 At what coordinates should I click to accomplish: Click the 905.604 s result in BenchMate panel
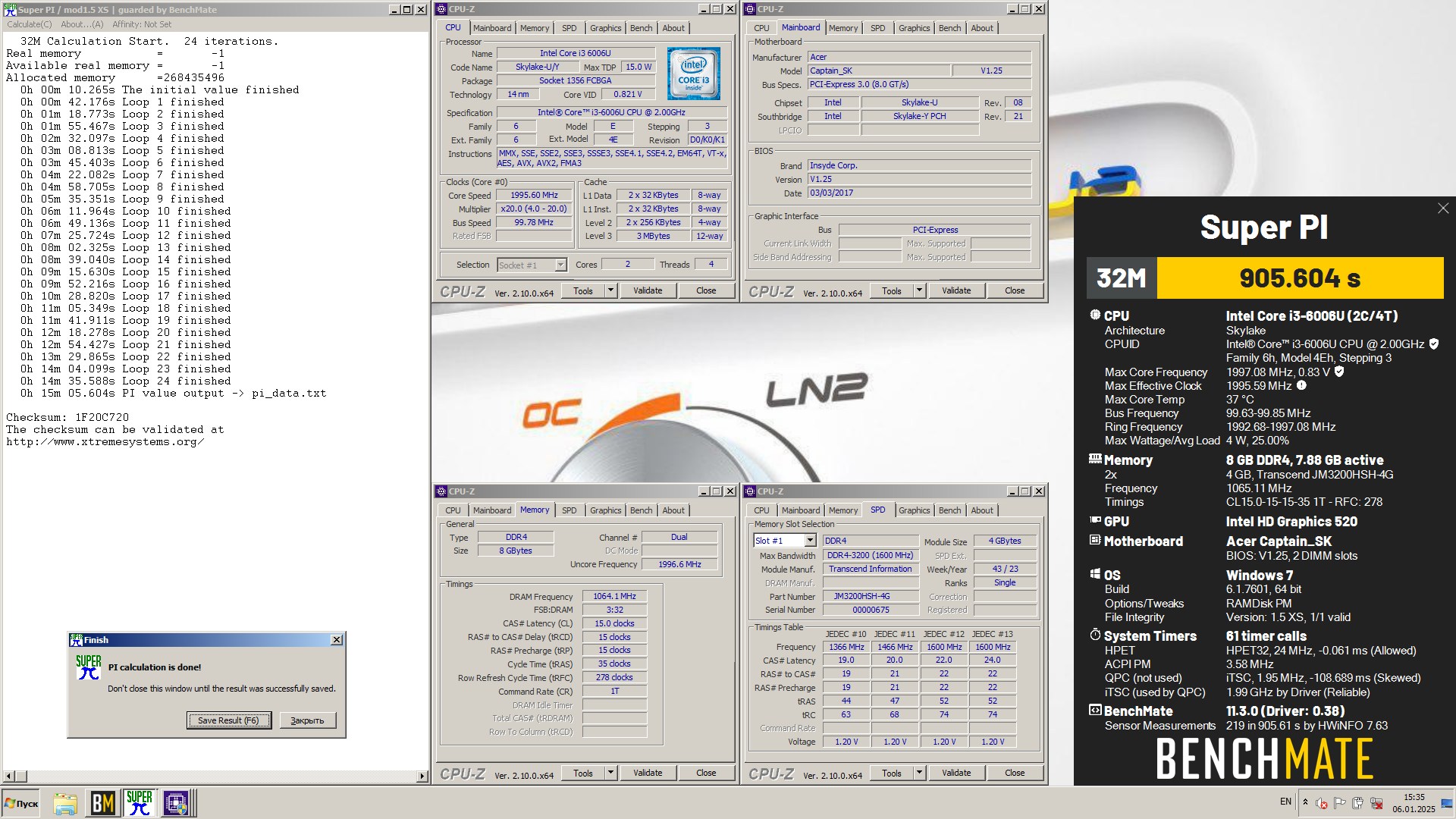click(1300, 278)
